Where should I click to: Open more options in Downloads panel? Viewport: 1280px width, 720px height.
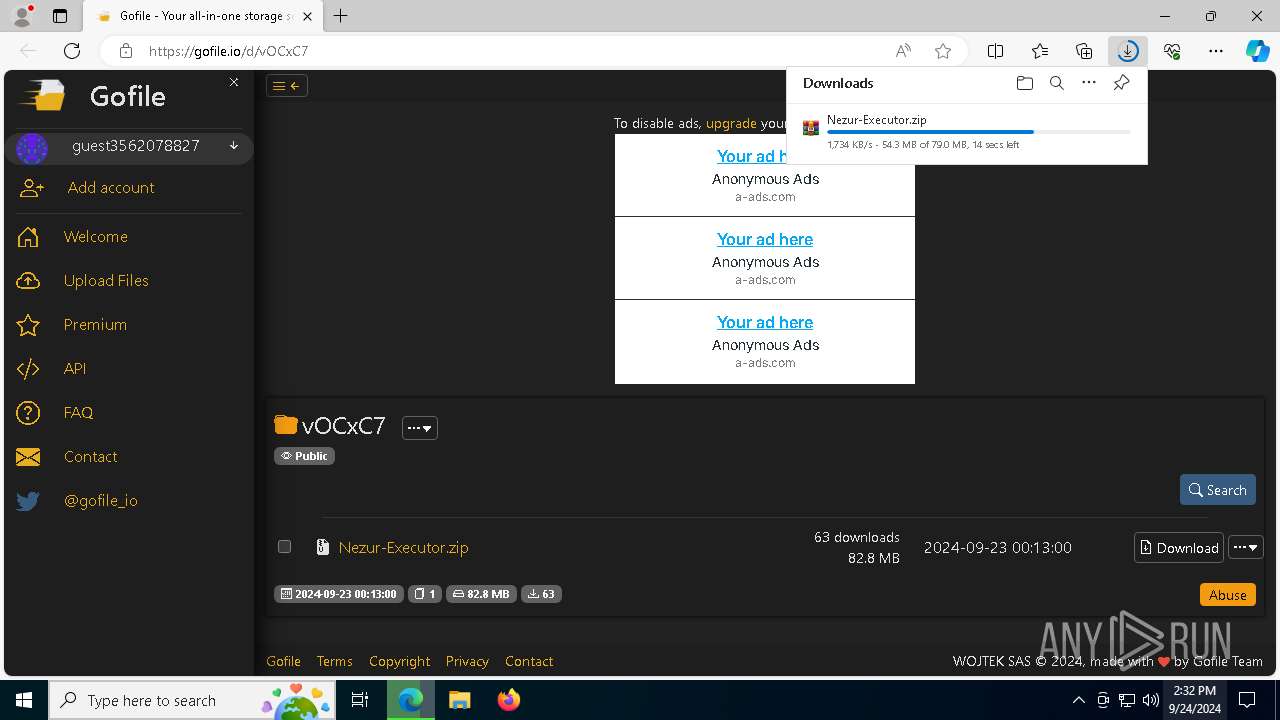click(x=1089, y=83)
